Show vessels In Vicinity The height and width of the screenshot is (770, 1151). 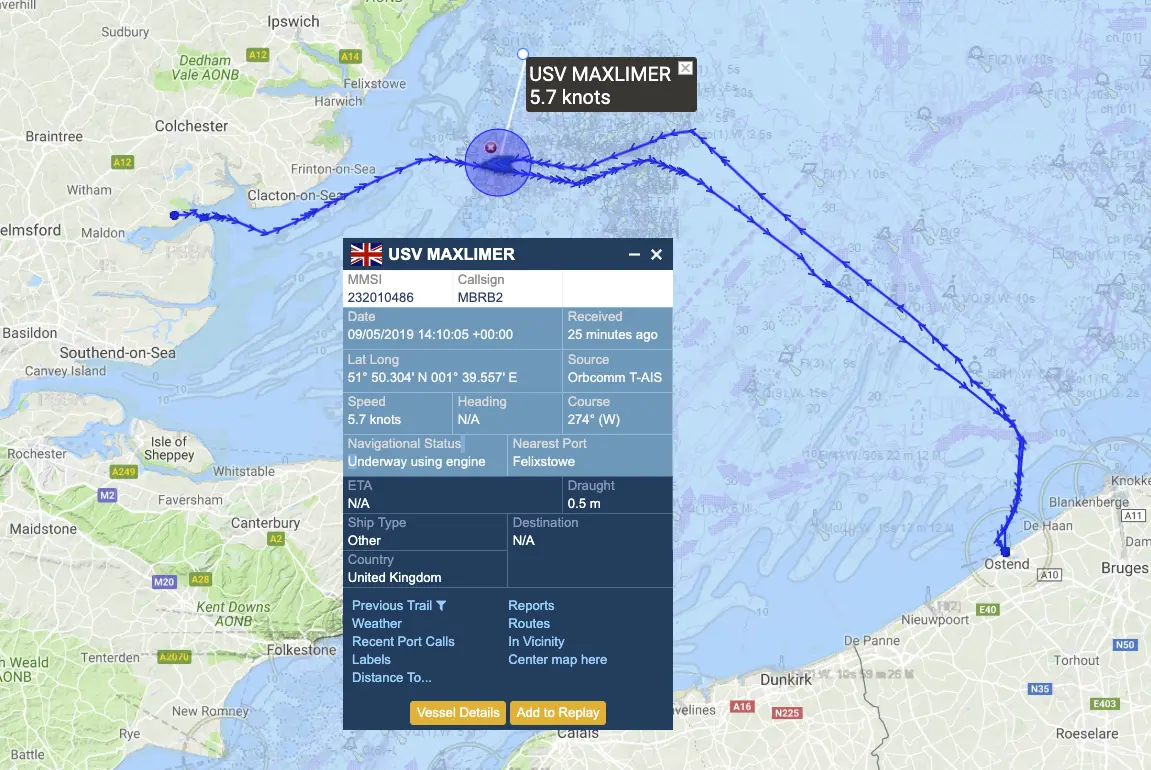coord(536,642)
